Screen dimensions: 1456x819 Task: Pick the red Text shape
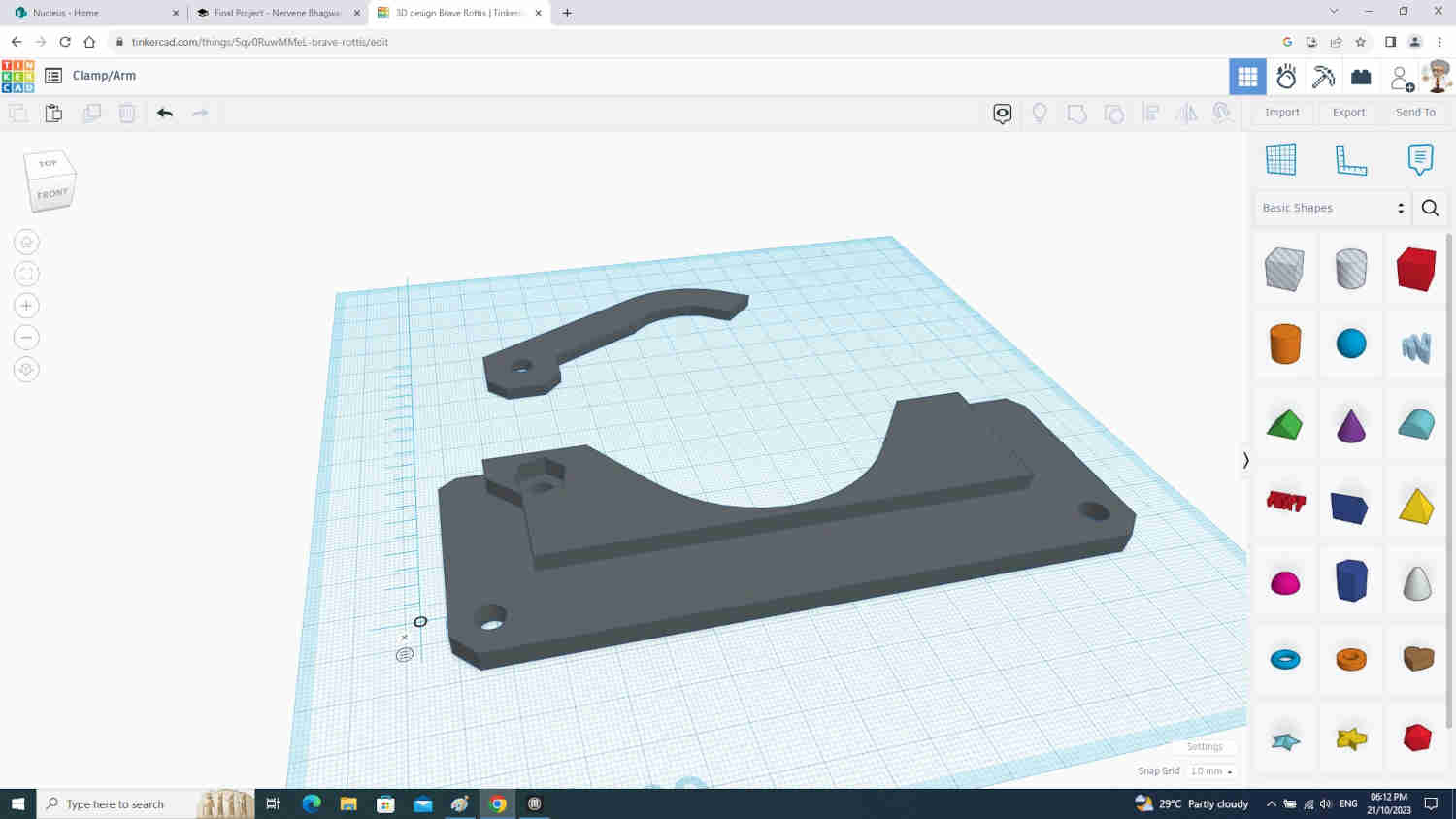coord(1285,502)
